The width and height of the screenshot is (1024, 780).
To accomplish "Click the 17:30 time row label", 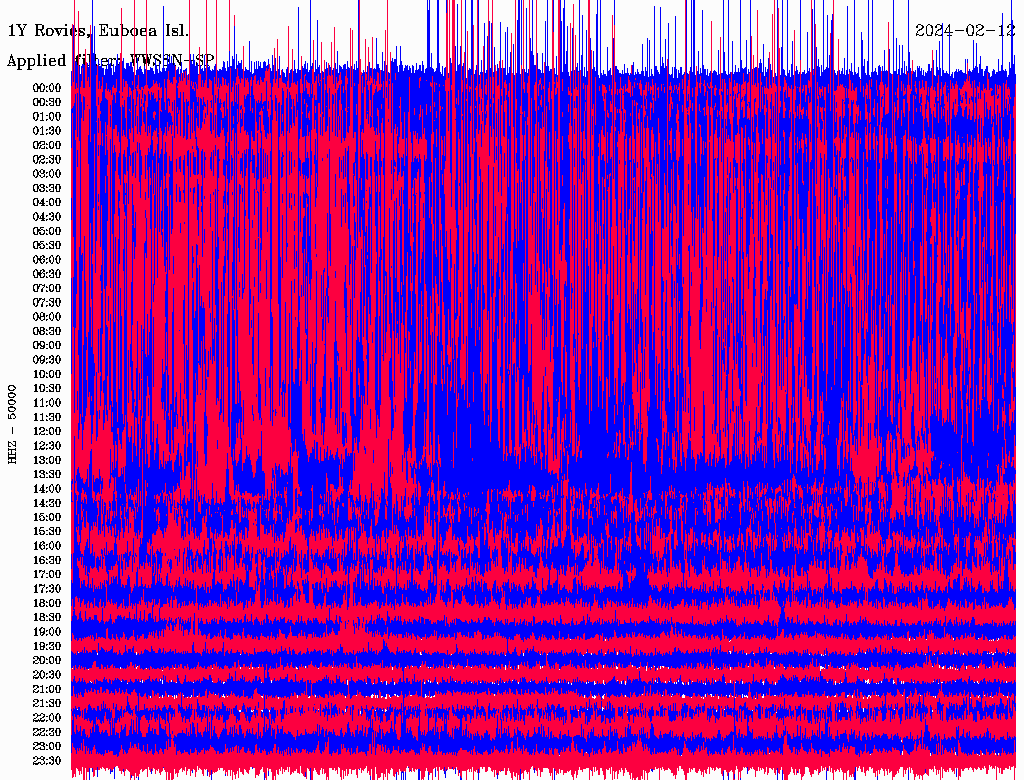I will [x=47, y=589].
